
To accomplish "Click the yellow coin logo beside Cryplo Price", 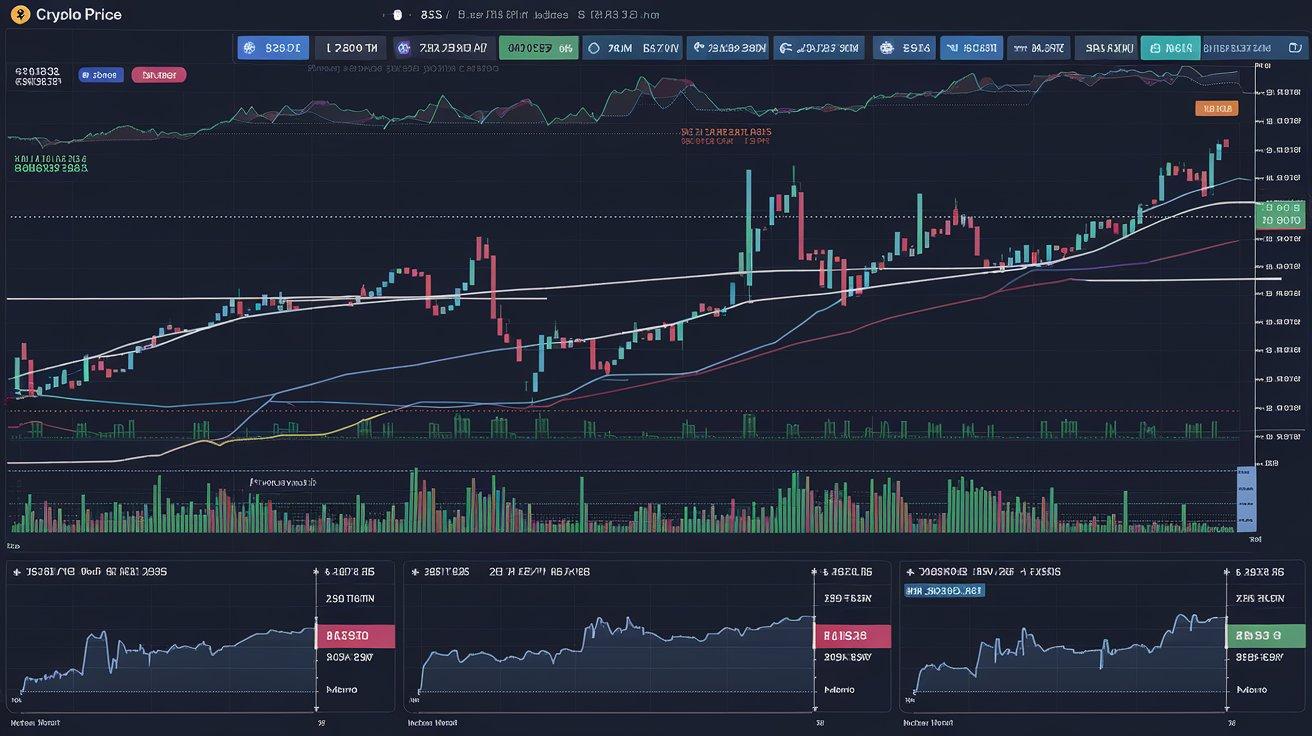I will pyautogui.click(x=20, y=15).
